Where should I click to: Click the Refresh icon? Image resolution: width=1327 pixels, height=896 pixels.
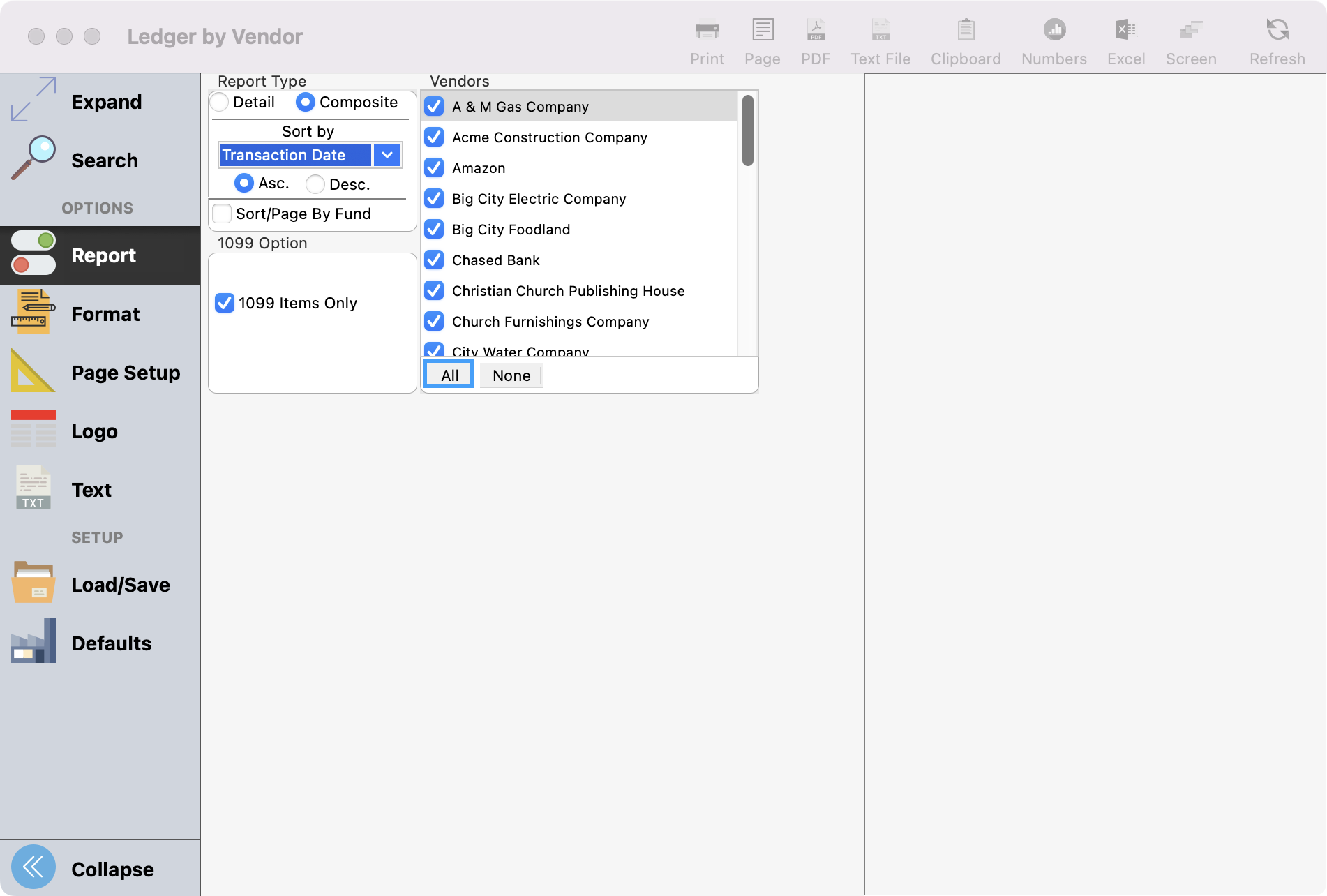pyautogui.click(x=1277, y=31)
